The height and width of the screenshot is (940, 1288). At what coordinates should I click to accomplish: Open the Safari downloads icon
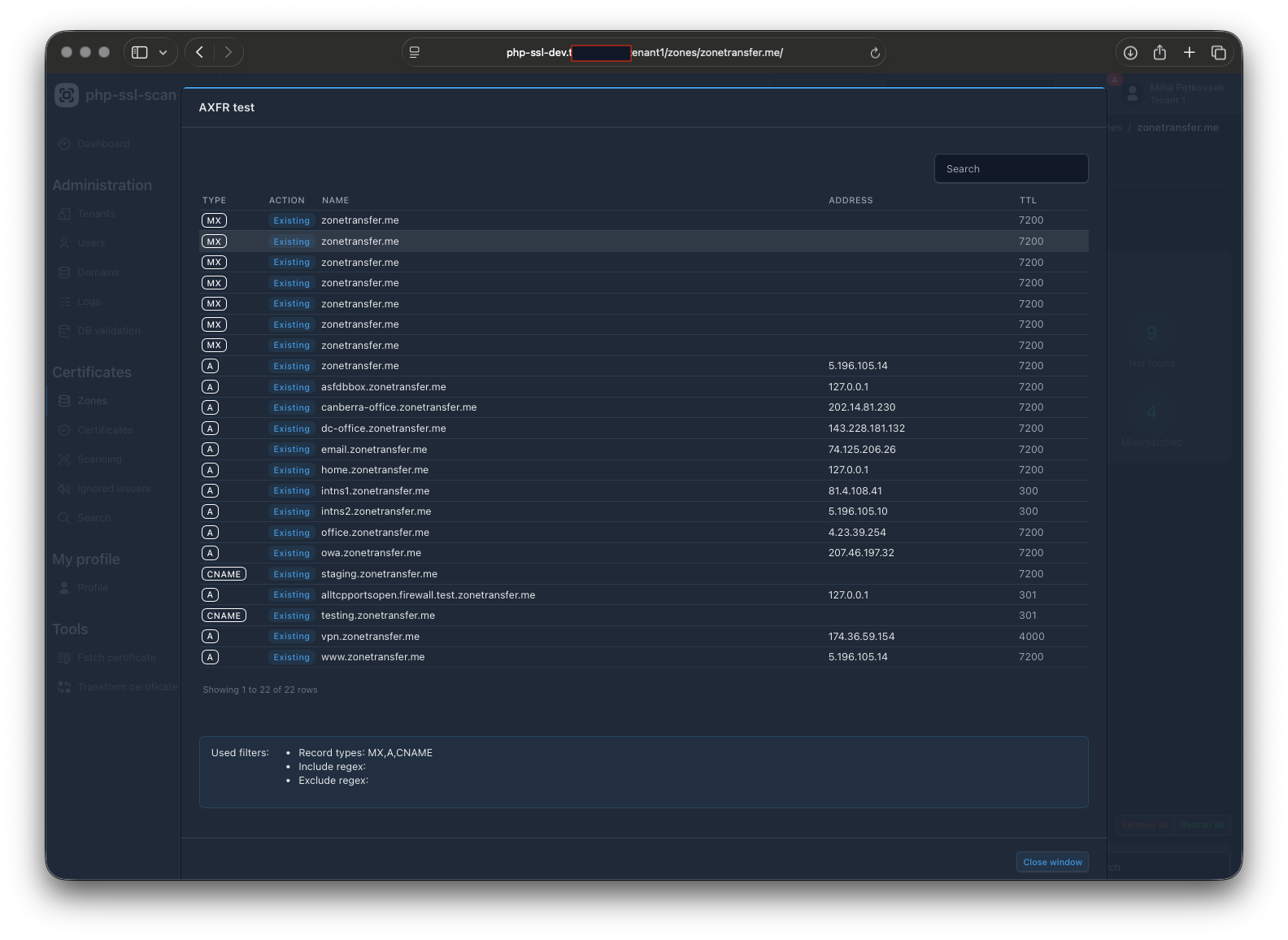point(1130,52)
